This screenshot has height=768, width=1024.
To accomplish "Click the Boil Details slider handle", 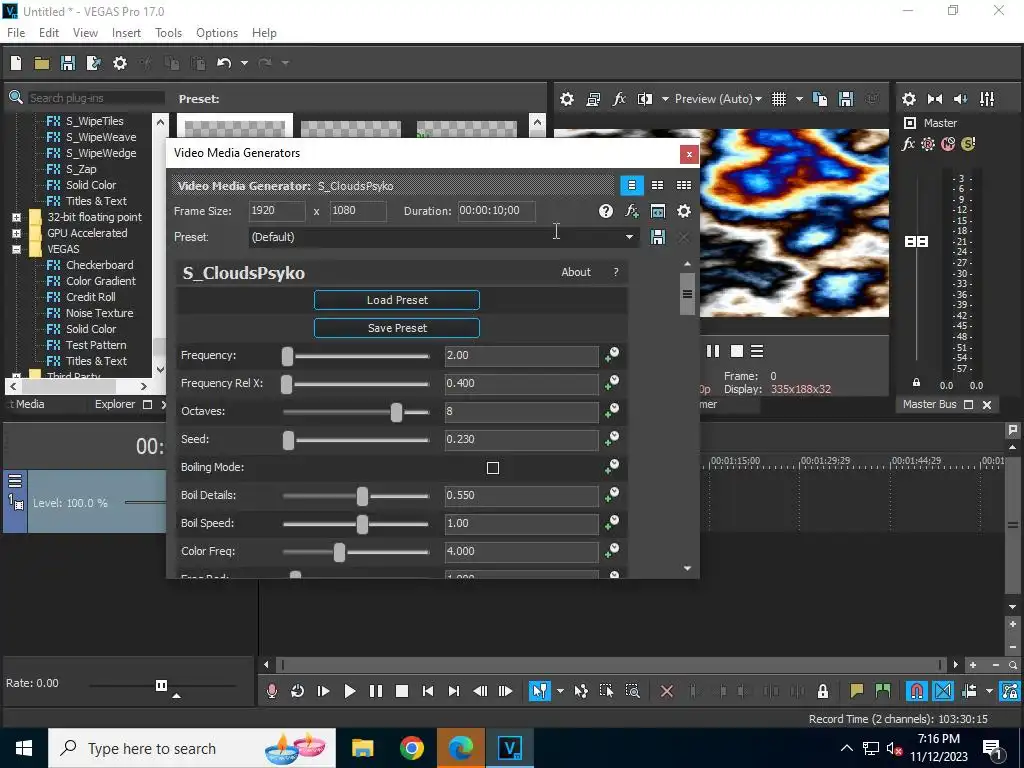I will (362, 496).
